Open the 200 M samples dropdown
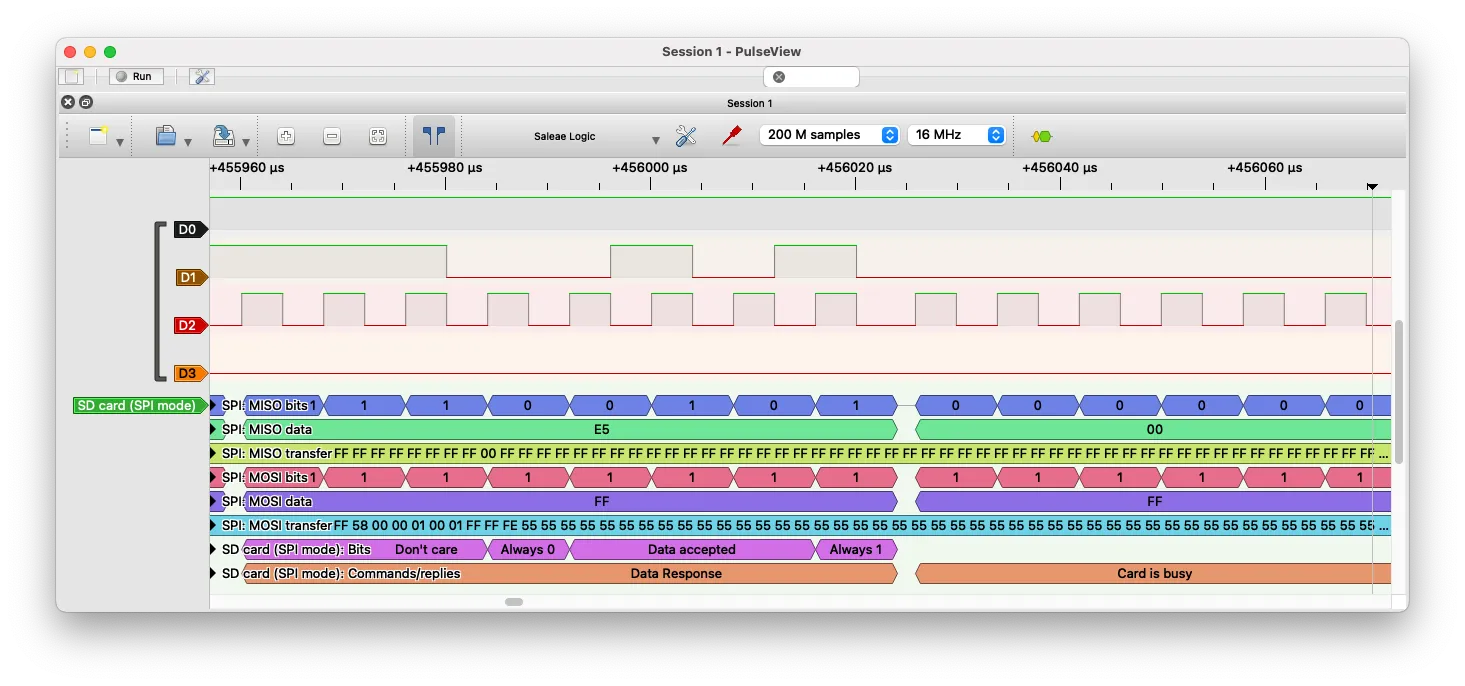The width and height of the screenshot is (1465, 686). pos(829,135)
